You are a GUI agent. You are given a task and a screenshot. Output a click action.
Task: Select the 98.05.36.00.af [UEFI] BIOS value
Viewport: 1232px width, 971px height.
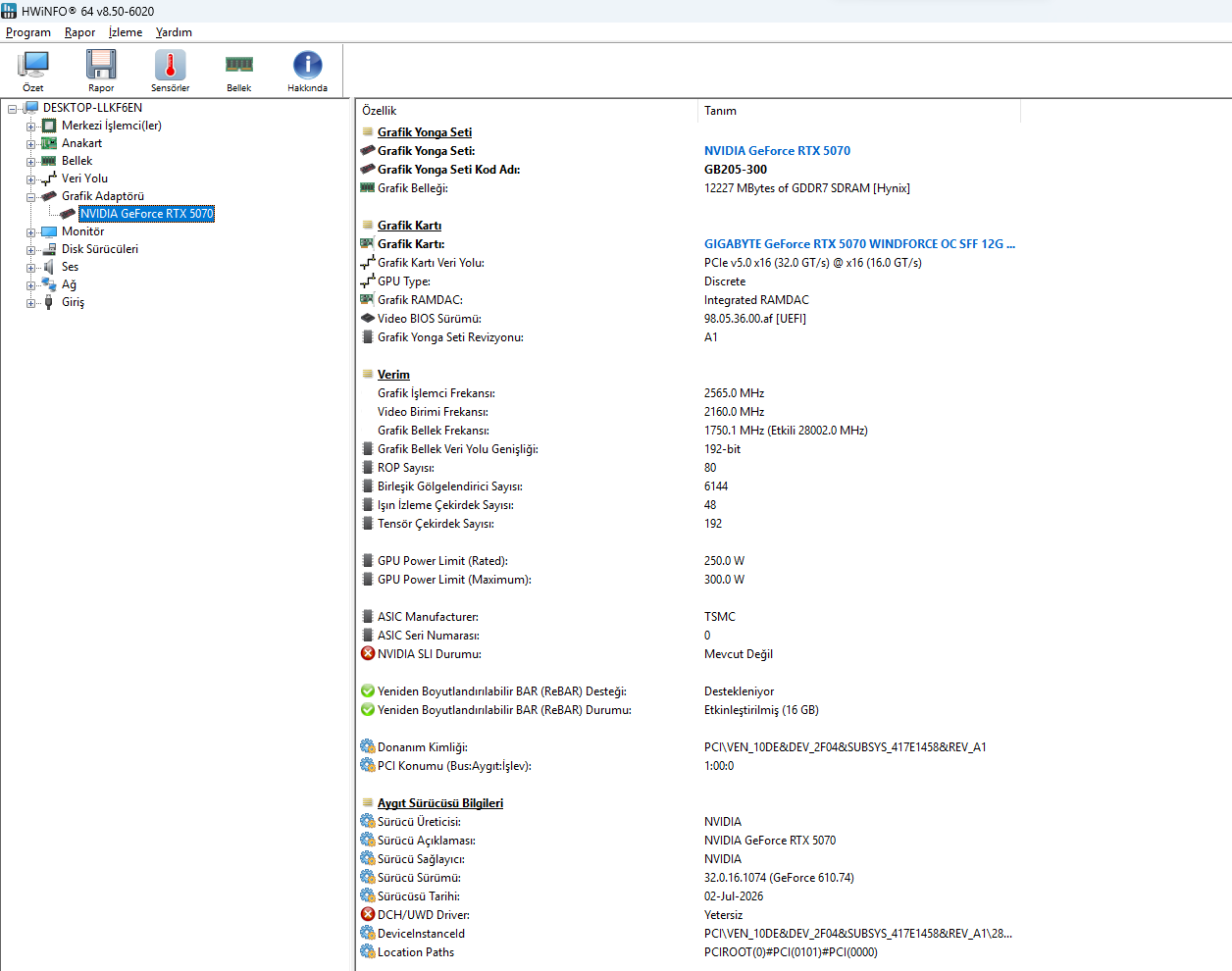tap(755, 319)
